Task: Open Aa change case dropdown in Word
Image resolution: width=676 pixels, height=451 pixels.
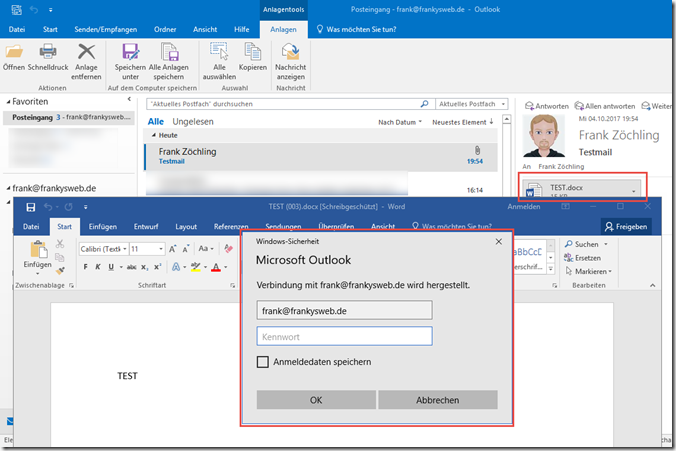Action: (x=206, y=249)
